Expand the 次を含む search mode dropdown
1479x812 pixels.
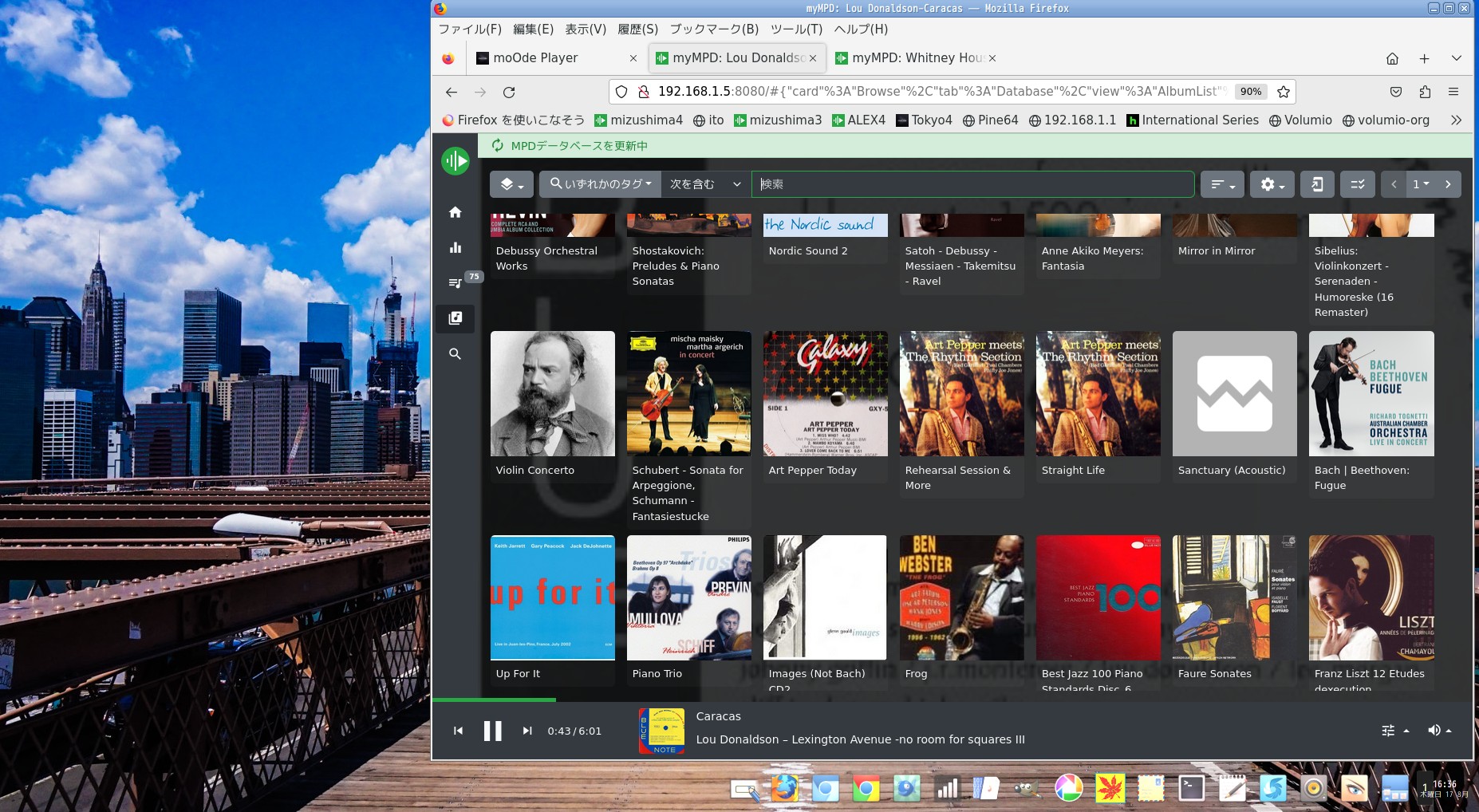[x=705, y=183]
